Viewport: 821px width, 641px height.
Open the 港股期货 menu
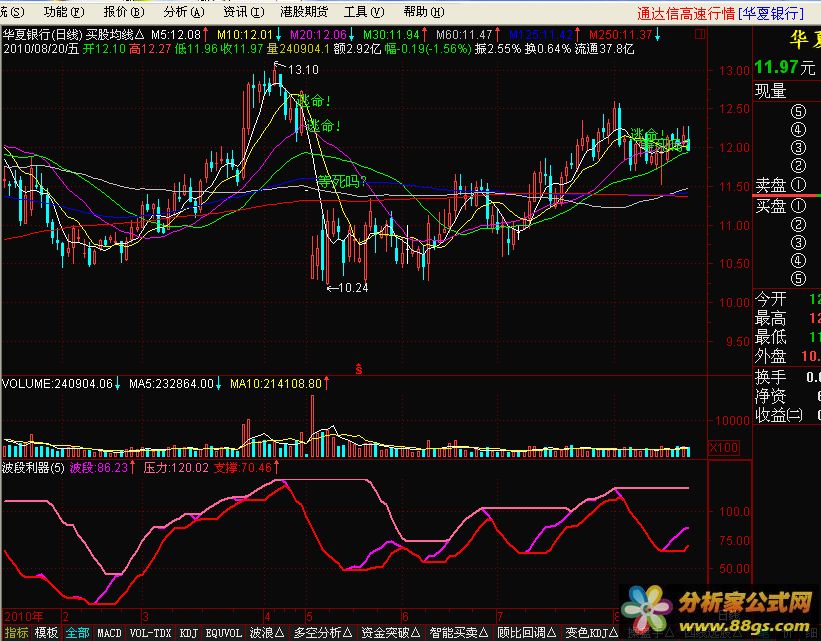pos(304,12)
